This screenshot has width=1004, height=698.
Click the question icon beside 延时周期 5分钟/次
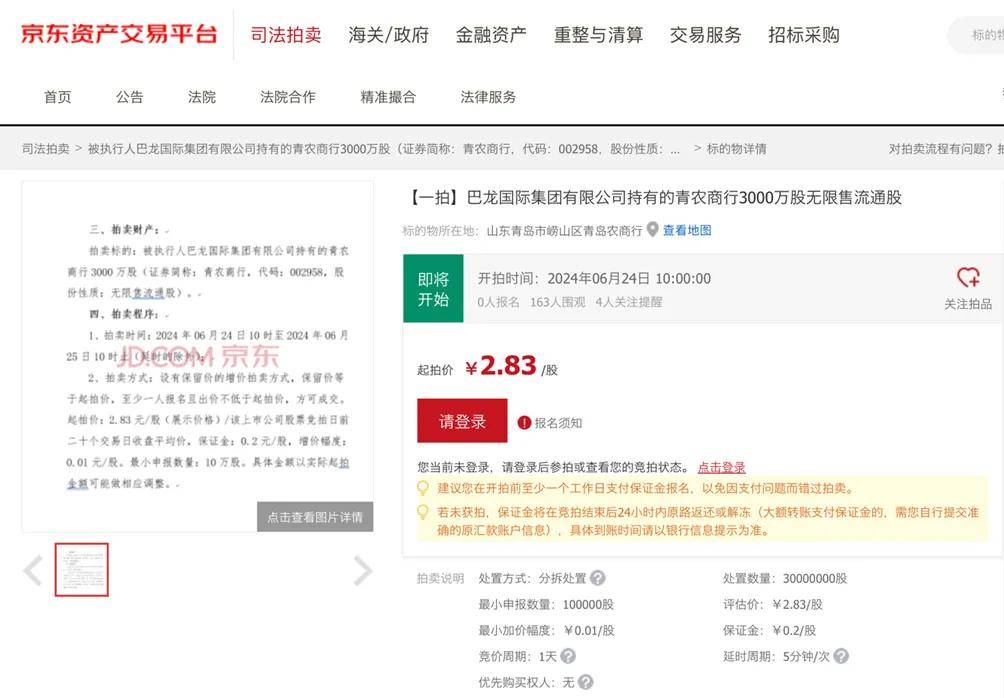point(839,655)
